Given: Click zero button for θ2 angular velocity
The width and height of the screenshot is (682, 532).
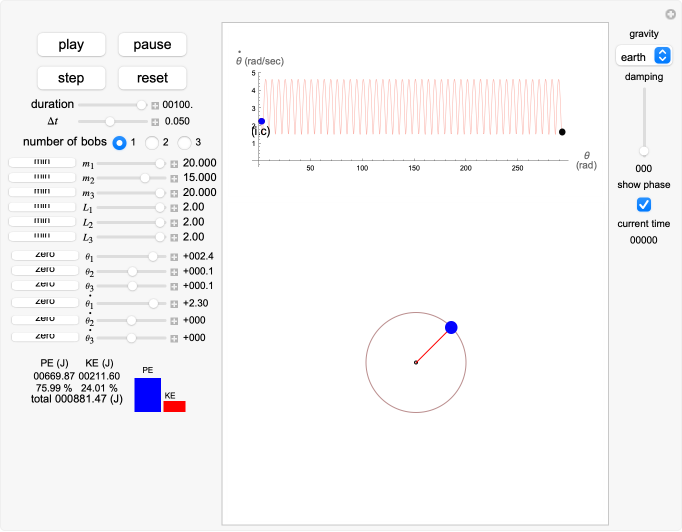Looking at the screenshot, I should [45, 320].
